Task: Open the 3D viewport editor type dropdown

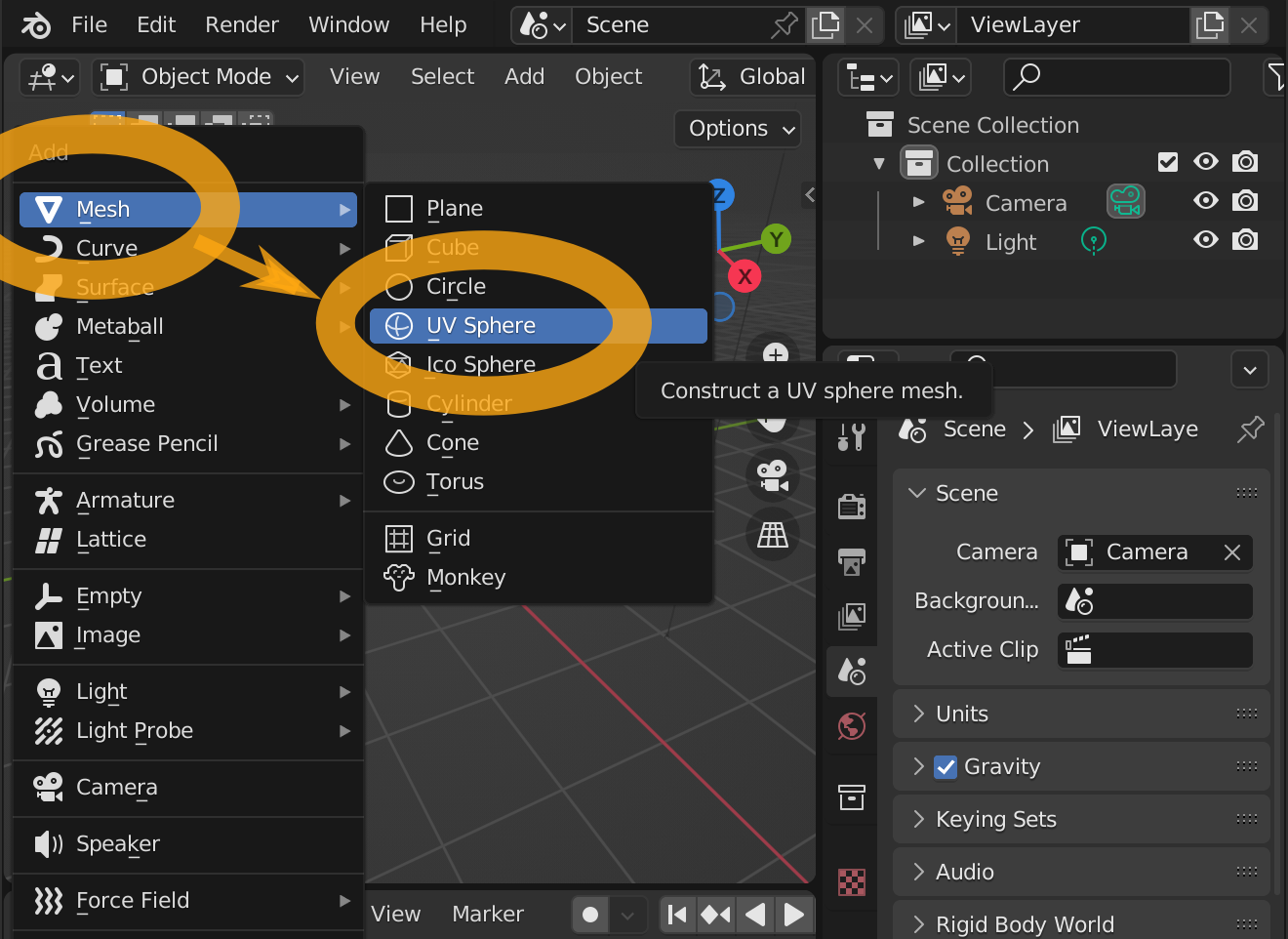Action: (51, 77)
